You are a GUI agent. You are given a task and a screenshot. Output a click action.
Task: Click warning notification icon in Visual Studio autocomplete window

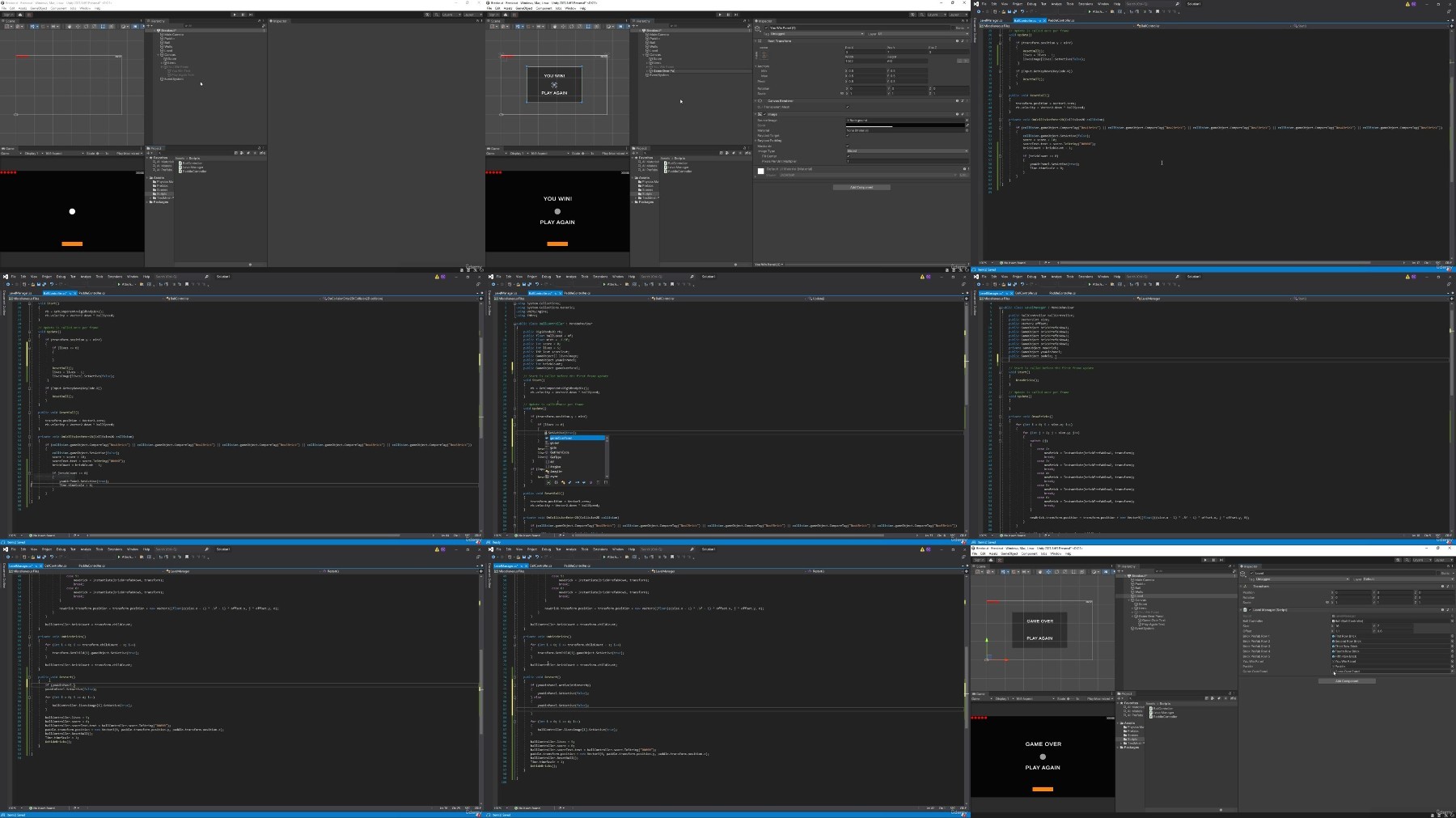pyautogui.click(x=922, y=277)
